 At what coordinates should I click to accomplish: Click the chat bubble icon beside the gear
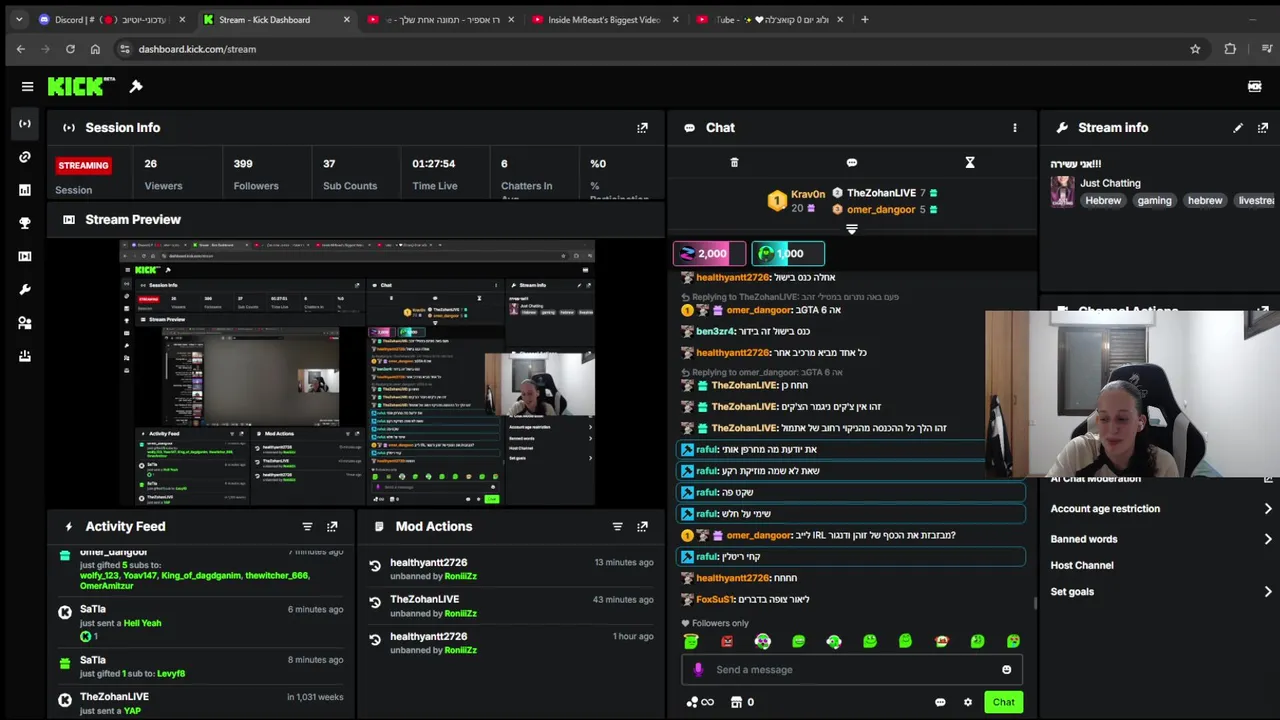tap(940, 702)
